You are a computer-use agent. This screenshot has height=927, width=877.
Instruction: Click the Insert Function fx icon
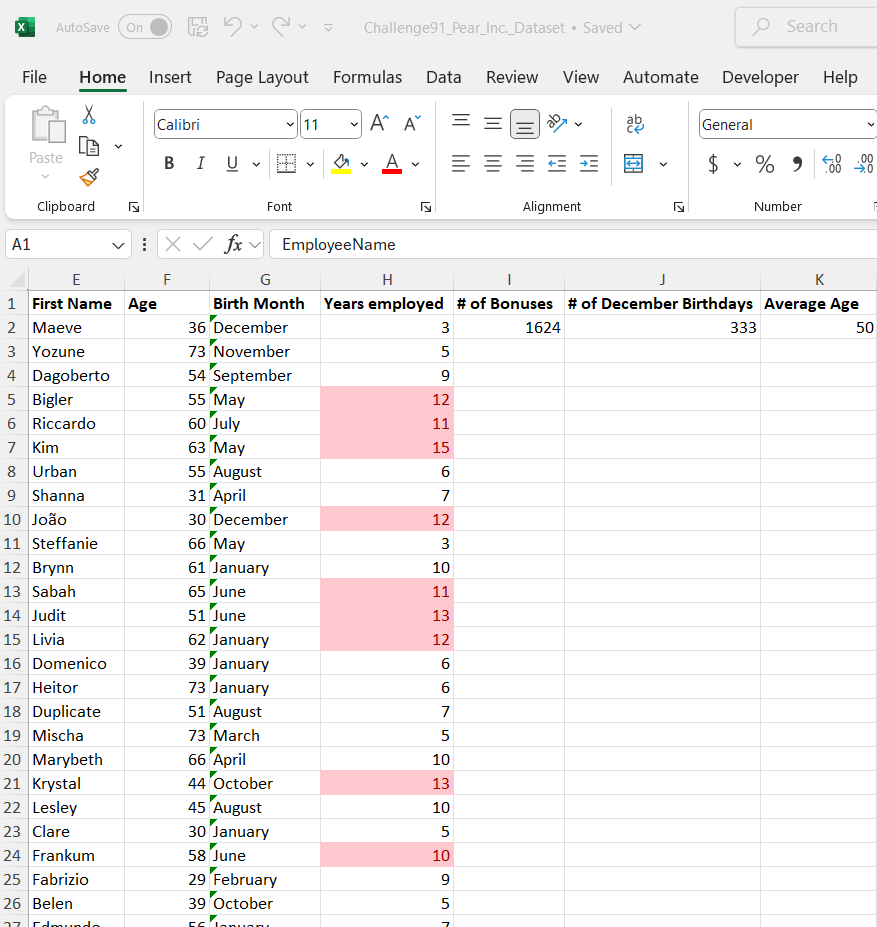pyautogui.click(x=234, y=244)
